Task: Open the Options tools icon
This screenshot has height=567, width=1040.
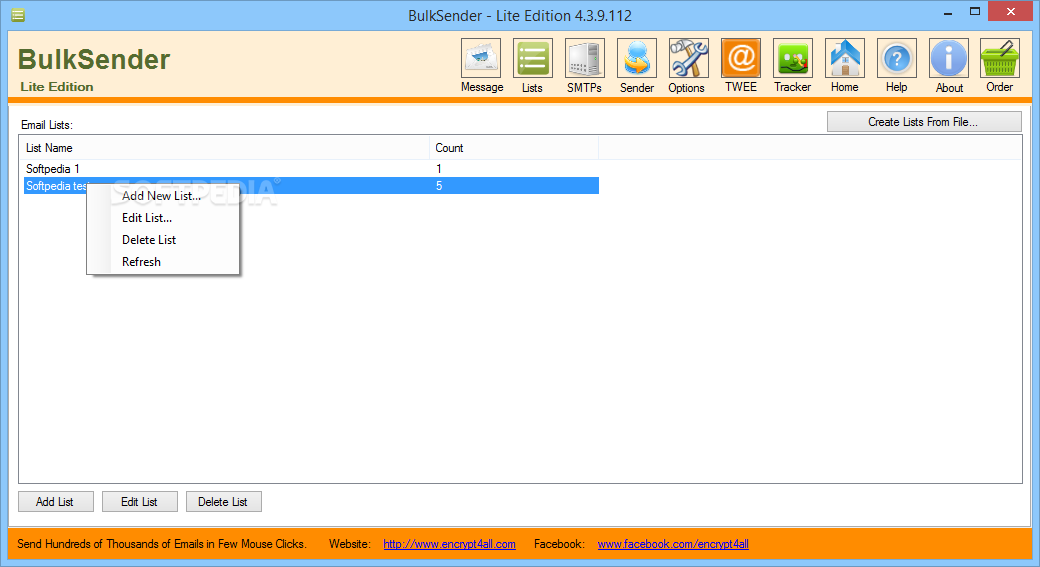Action: tap(688, 58)
